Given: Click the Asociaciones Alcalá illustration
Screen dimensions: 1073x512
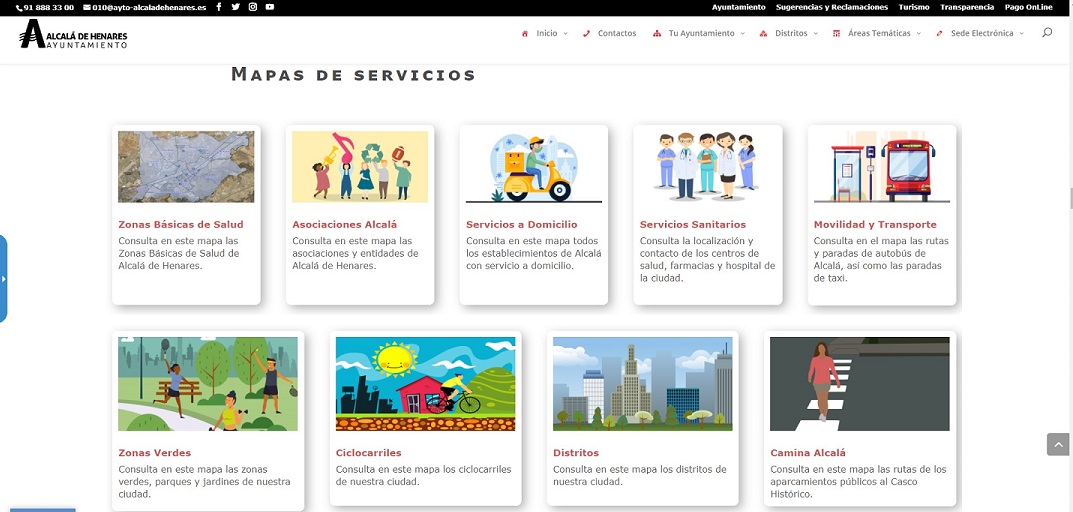Looking at the screenshot, I should click(360, 167).
